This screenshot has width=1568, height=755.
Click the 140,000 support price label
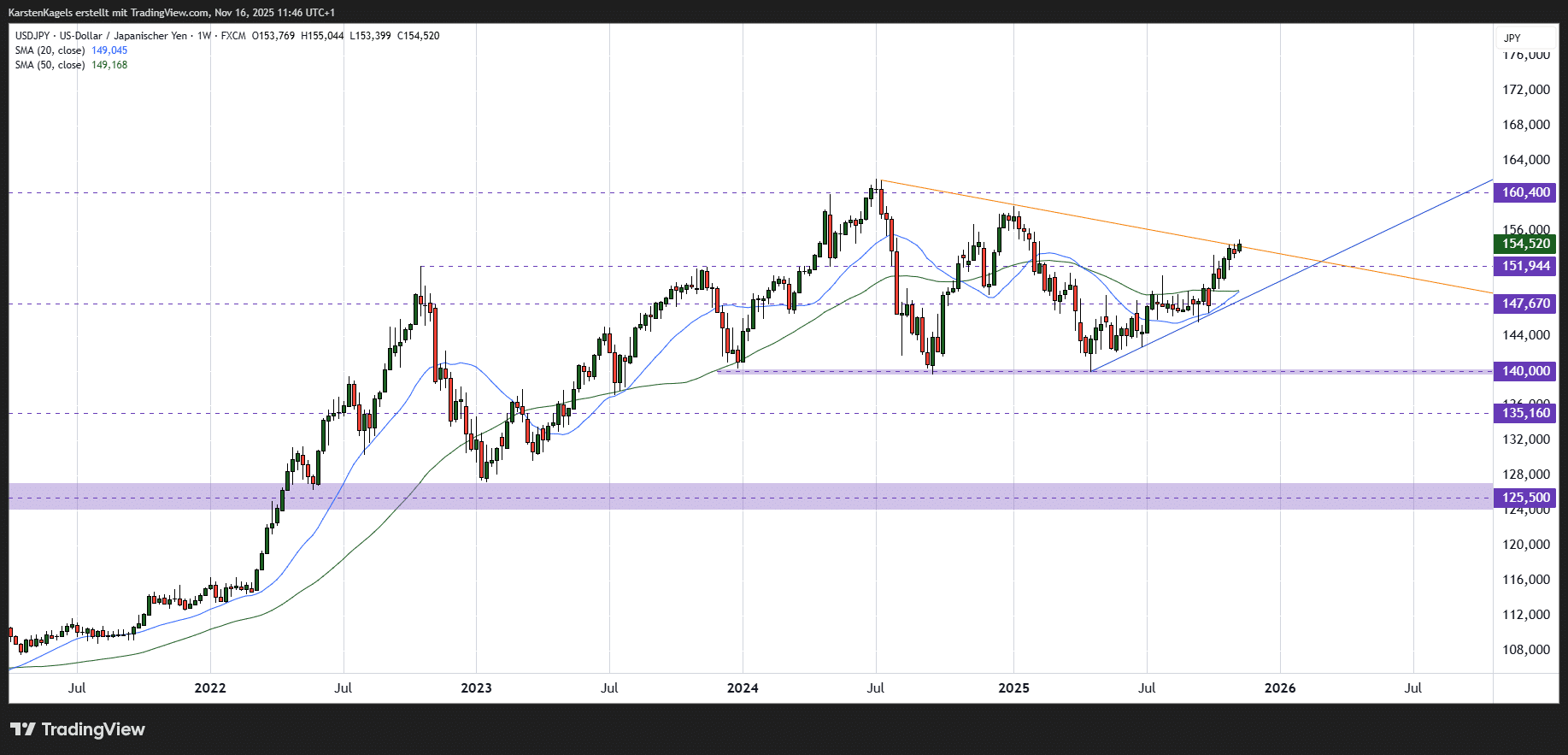point(1525,371)
